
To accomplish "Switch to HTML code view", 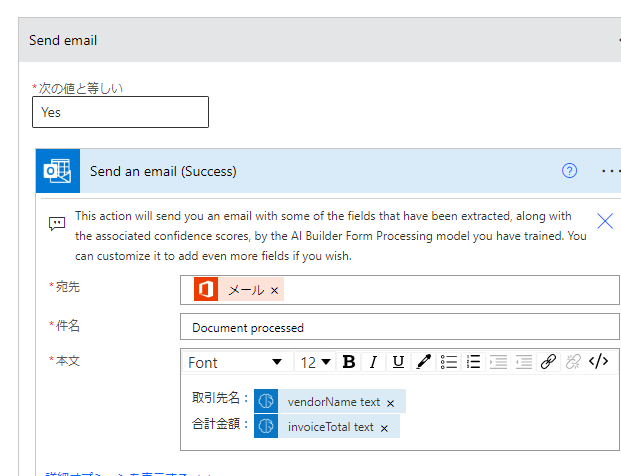I will pyautogui.click(x=598, y=362).
